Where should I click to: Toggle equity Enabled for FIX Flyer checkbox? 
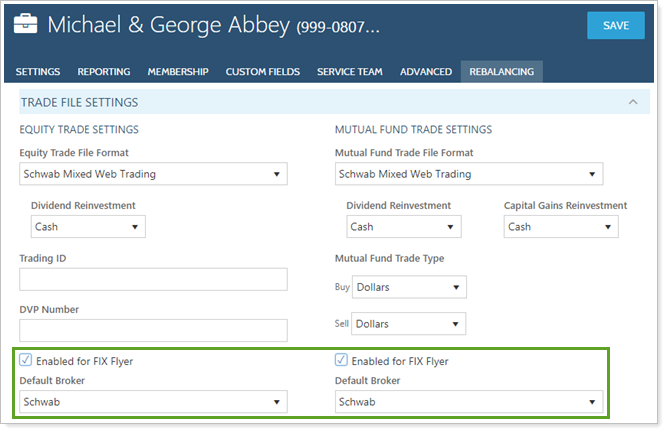click(25, 360)
